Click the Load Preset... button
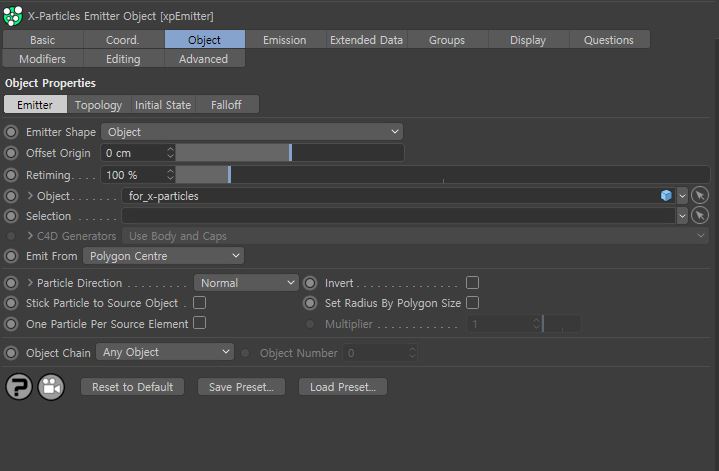 343,387
